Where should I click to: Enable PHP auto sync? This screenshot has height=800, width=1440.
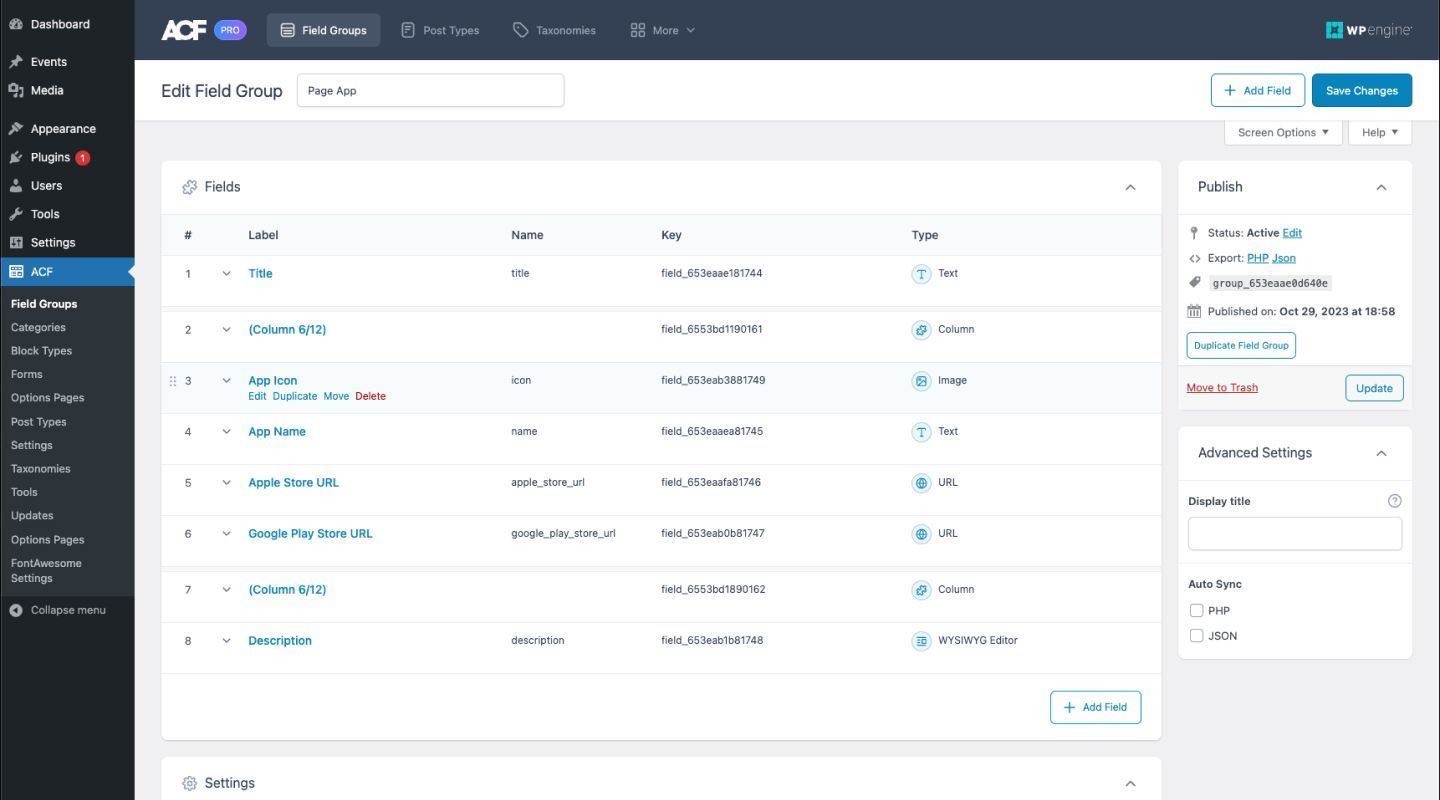click(x=1196, y=610)
